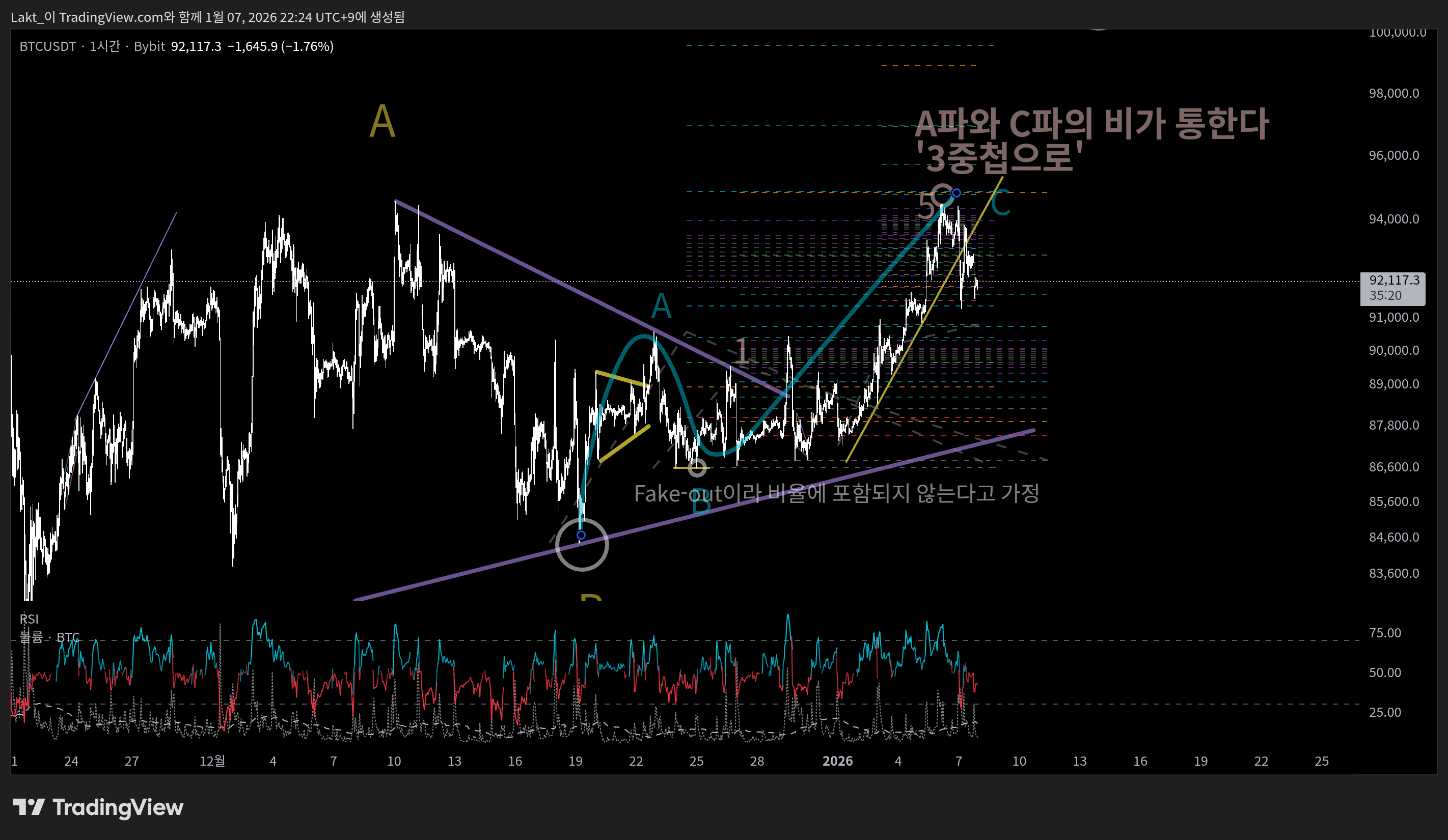
Task: Click the blue anchor point at December 19 low
Action: tap(581, 535)
